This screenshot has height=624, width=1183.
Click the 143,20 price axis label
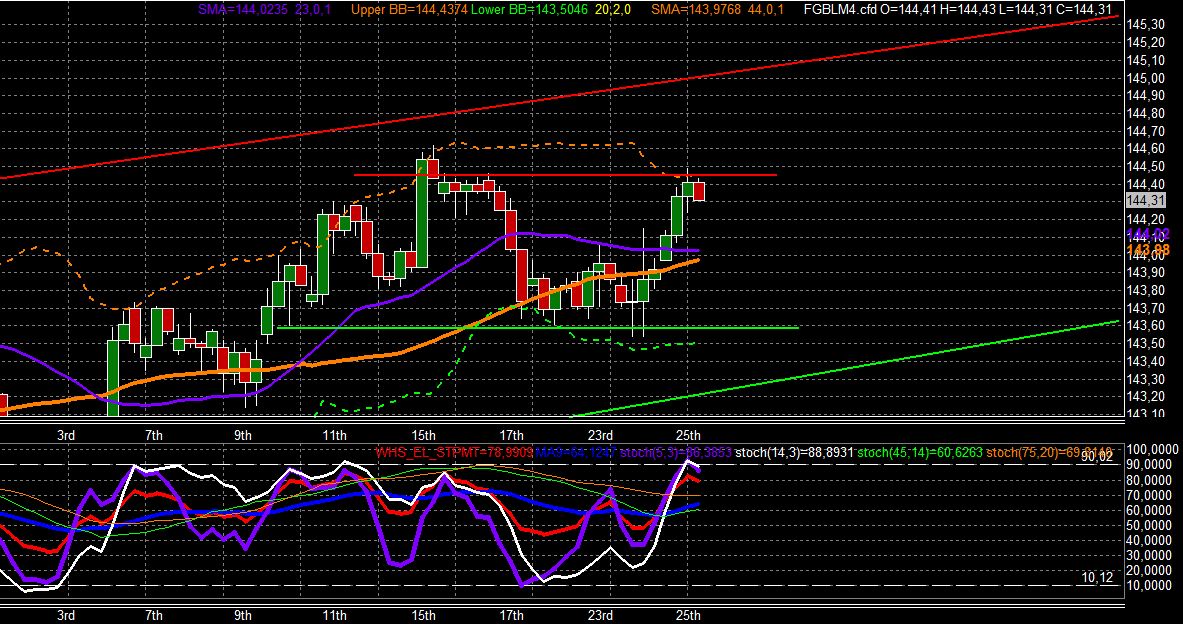(x=1145, y=396)
